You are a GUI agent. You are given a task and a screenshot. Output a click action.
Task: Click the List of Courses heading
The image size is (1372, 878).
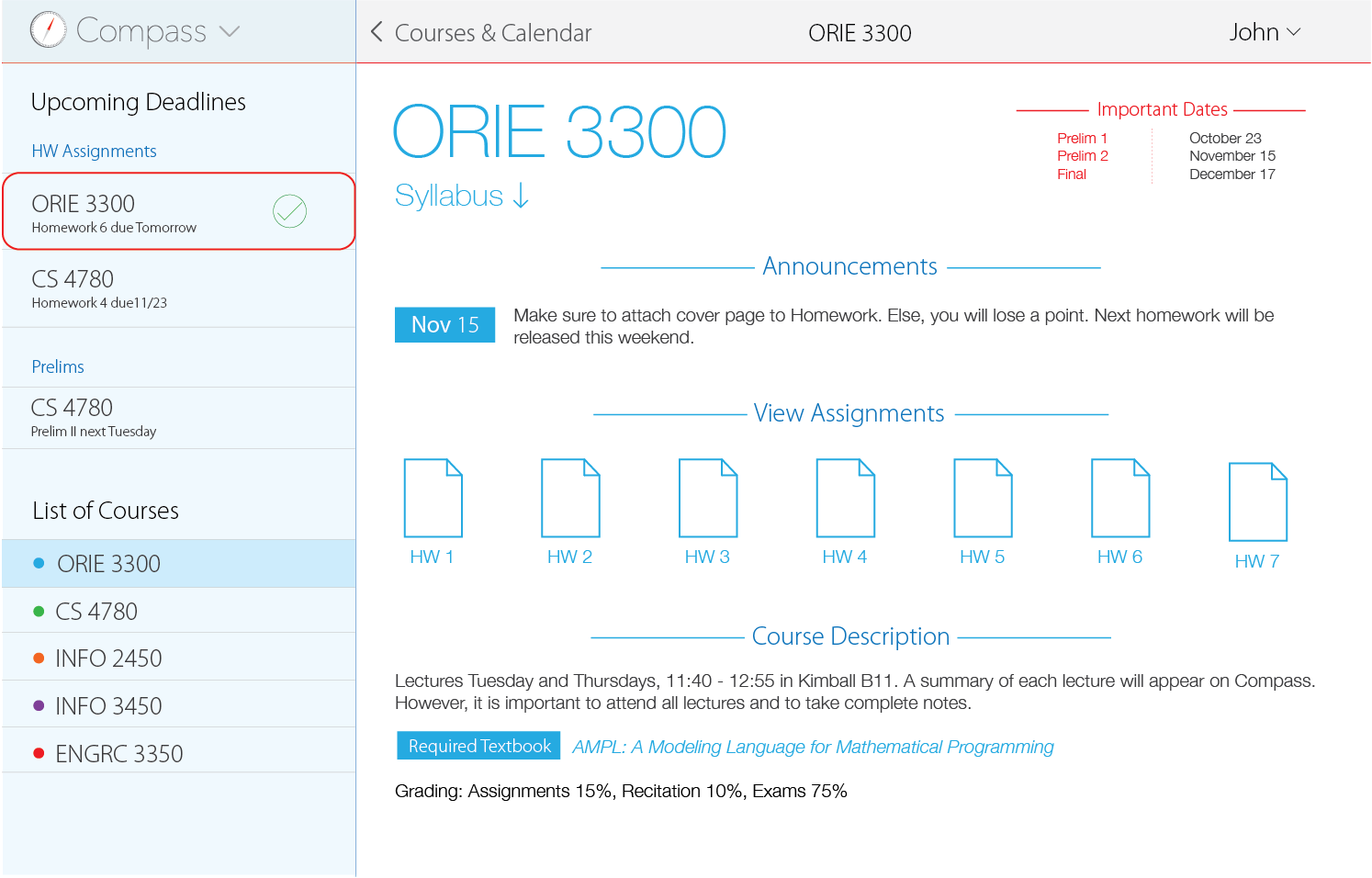coord(106,511)
